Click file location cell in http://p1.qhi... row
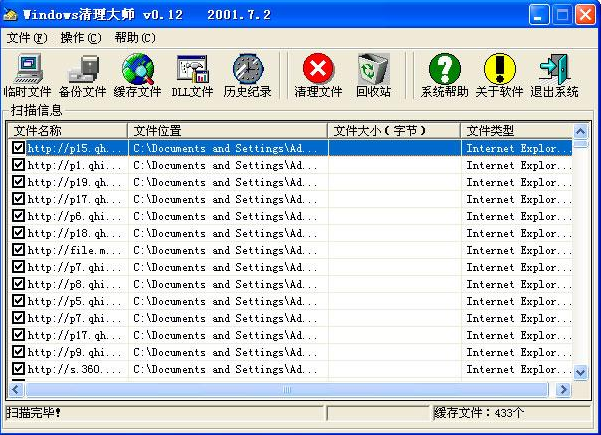Viewport: 601px width, 435px height. click(226, 165)
